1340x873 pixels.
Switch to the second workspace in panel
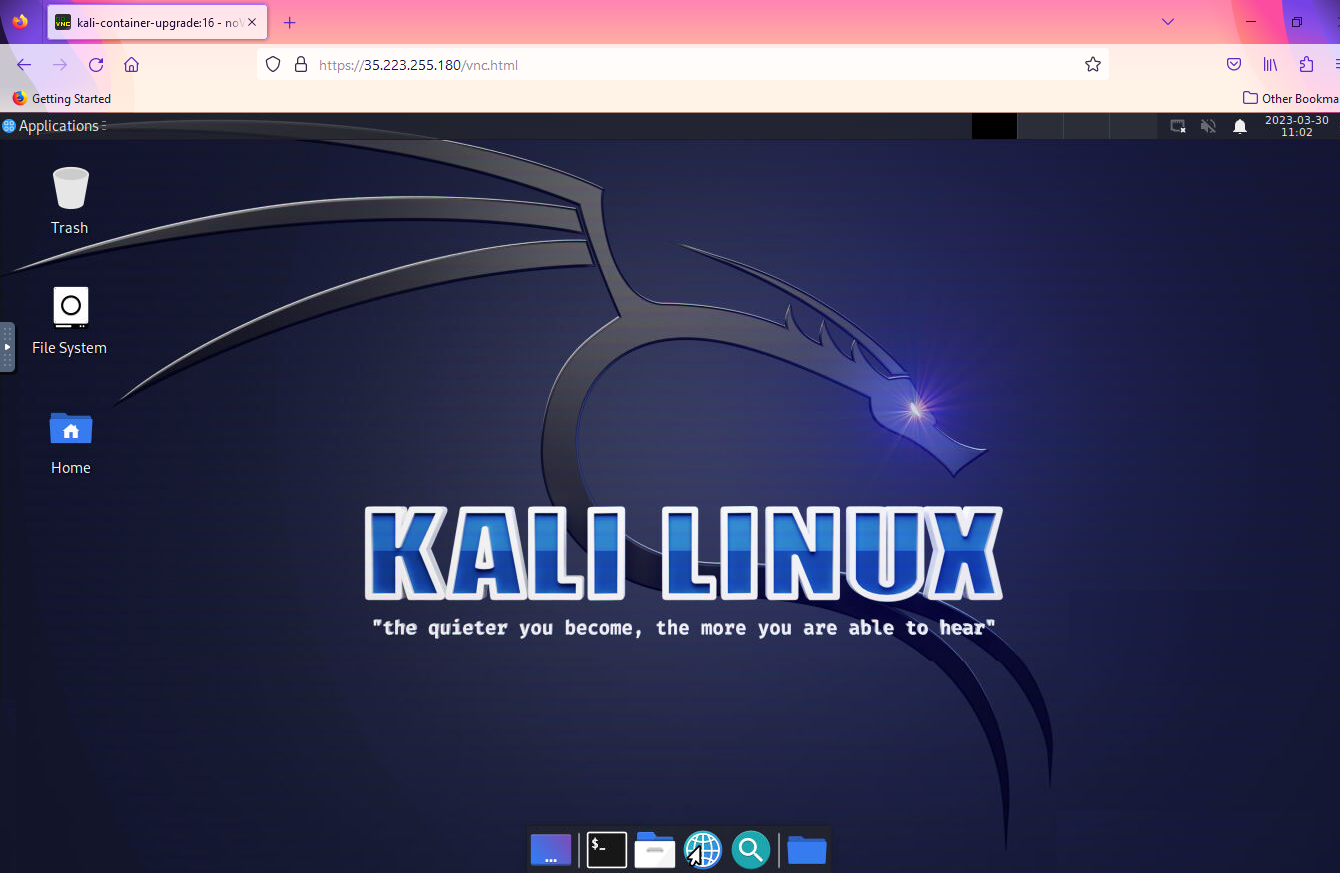1040,126
